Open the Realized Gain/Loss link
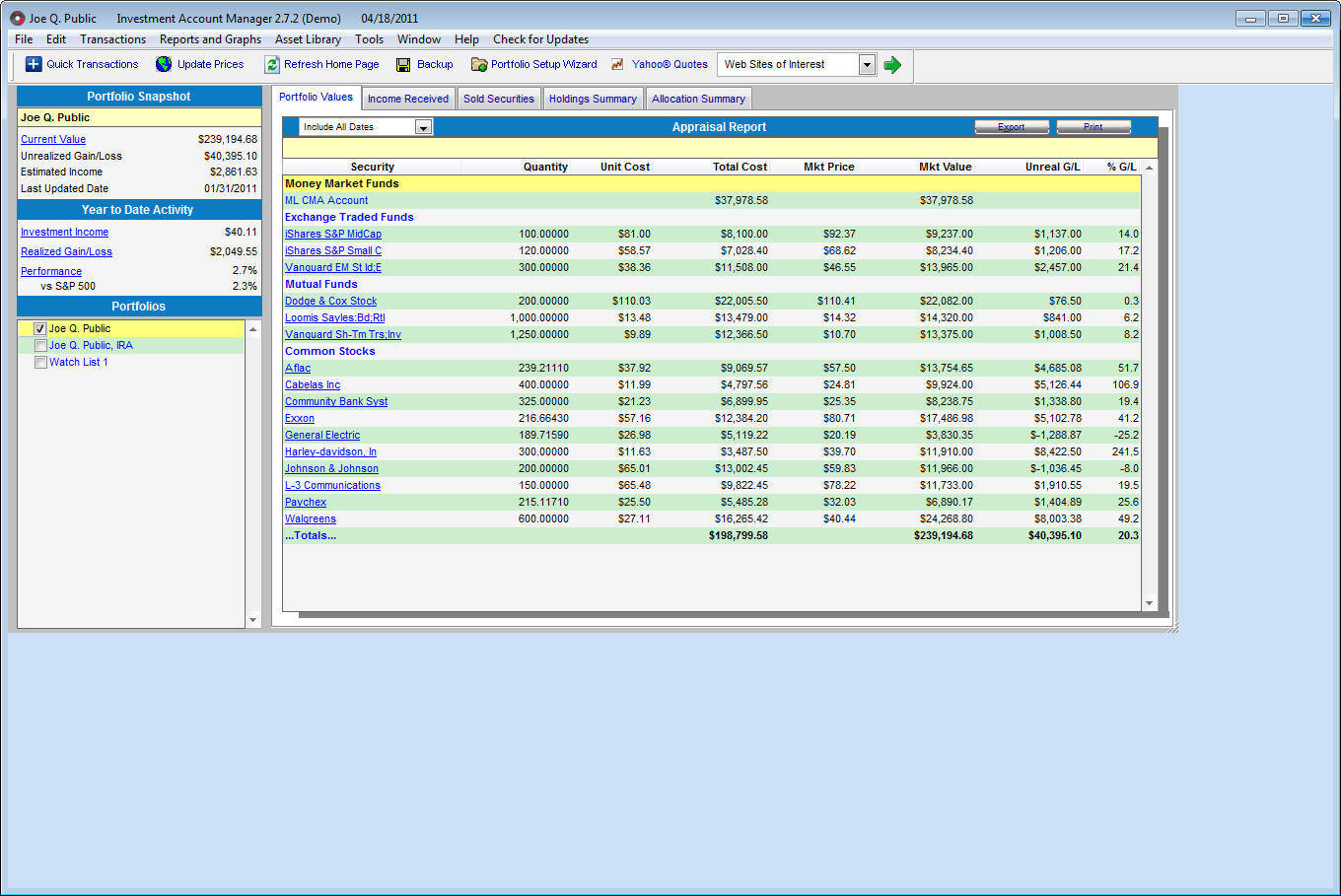The height and width of the screenshot is (896, 1341). click(66, 252)
